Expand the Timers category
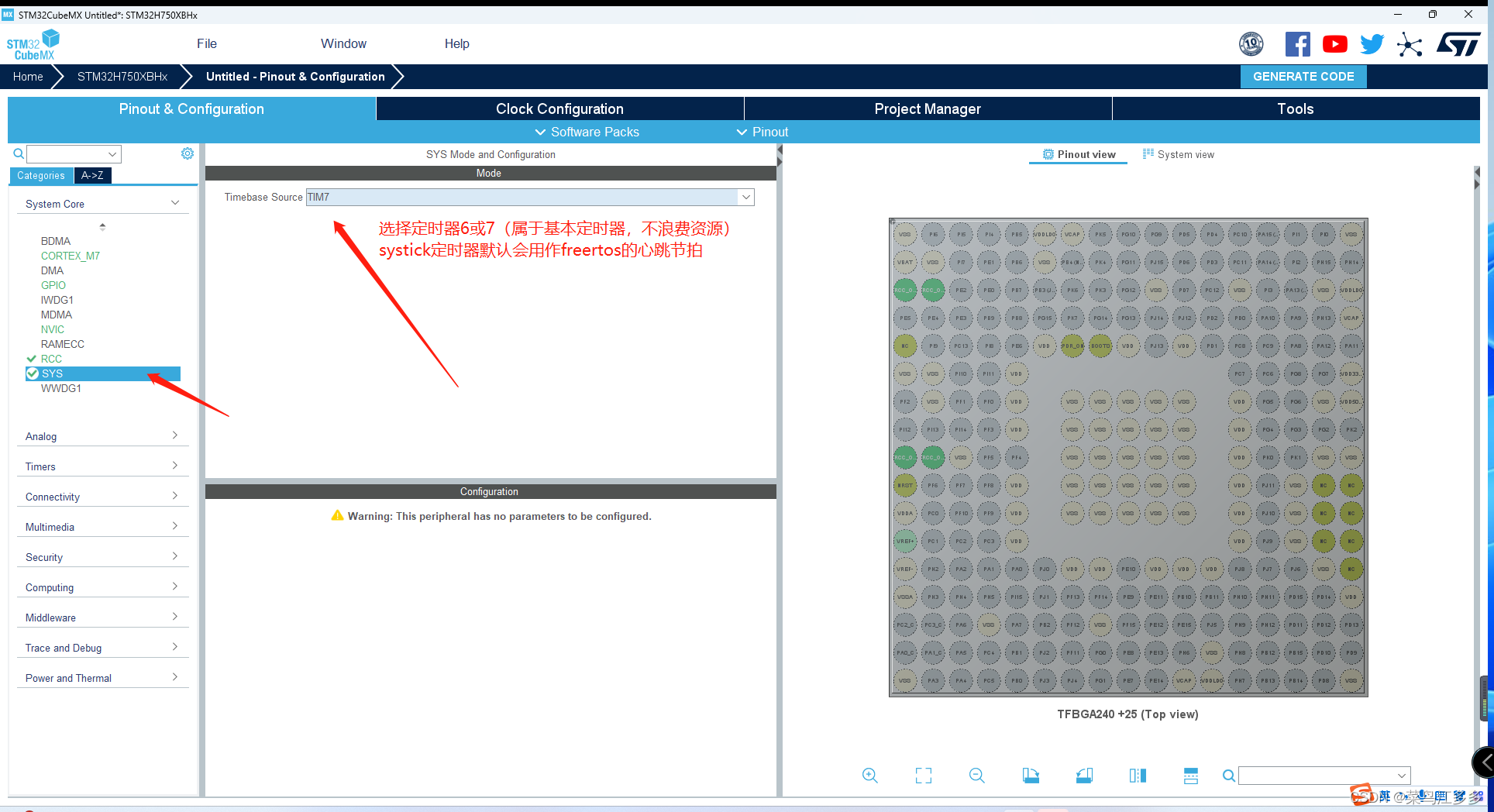The height and width of the screenshot is (812, 1494). [x=102, y=466]
